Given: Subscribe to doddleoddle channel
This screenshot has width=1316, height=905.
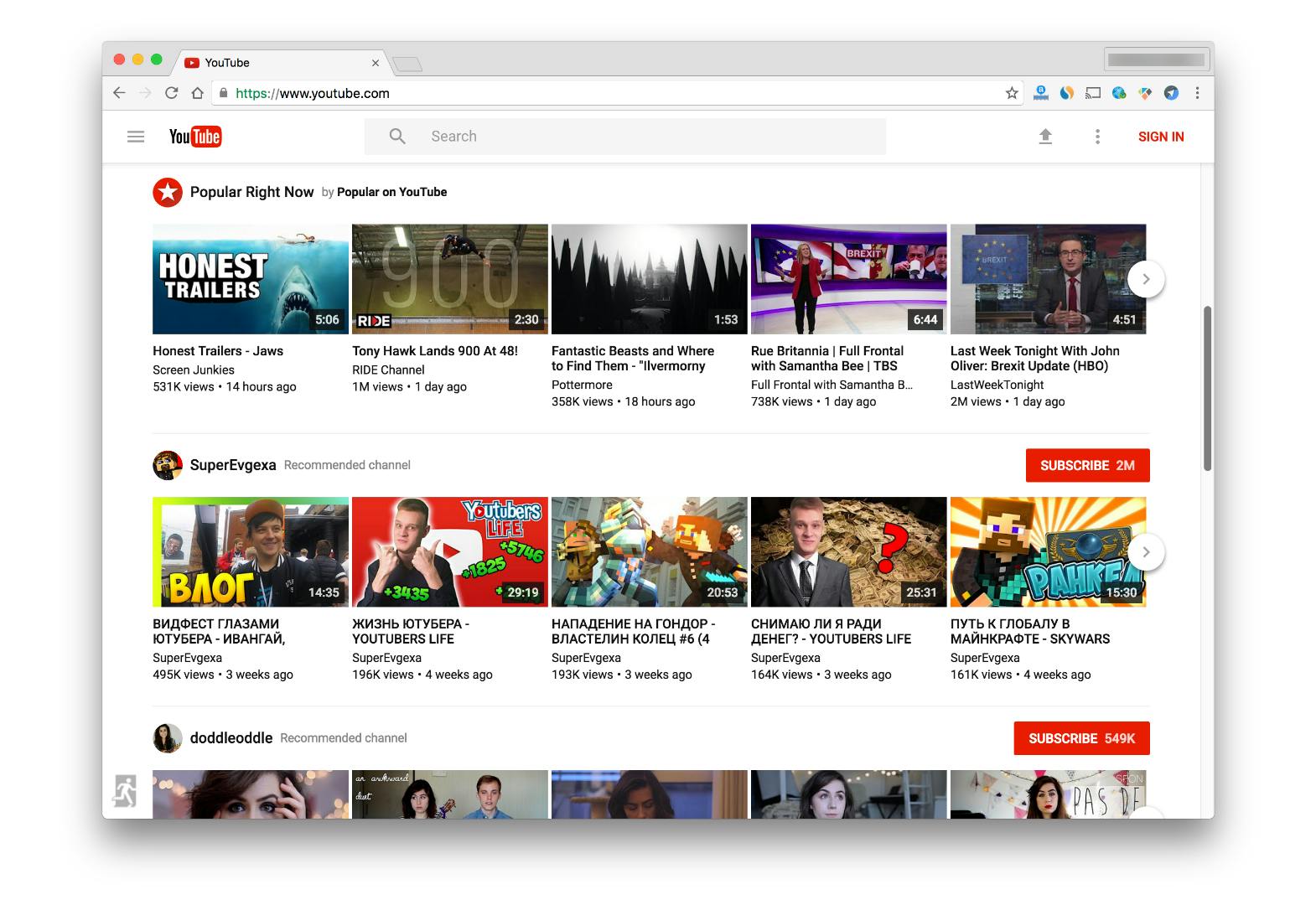Looking at the screenshot, I should [x=1081, y=738].
